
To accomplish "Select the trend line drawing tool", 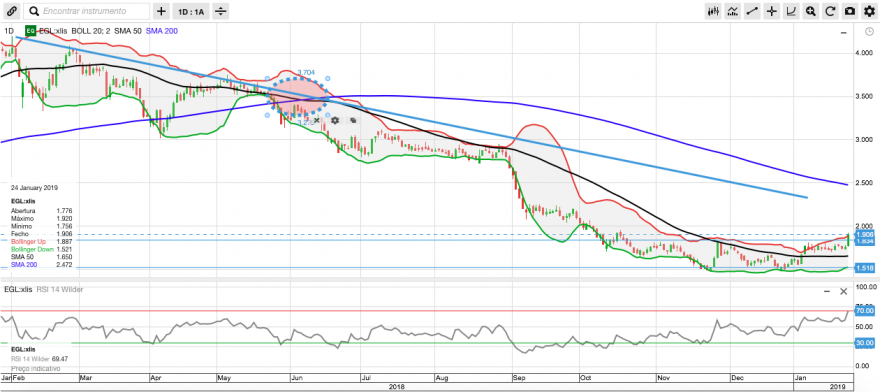I will tap(753, 11).
